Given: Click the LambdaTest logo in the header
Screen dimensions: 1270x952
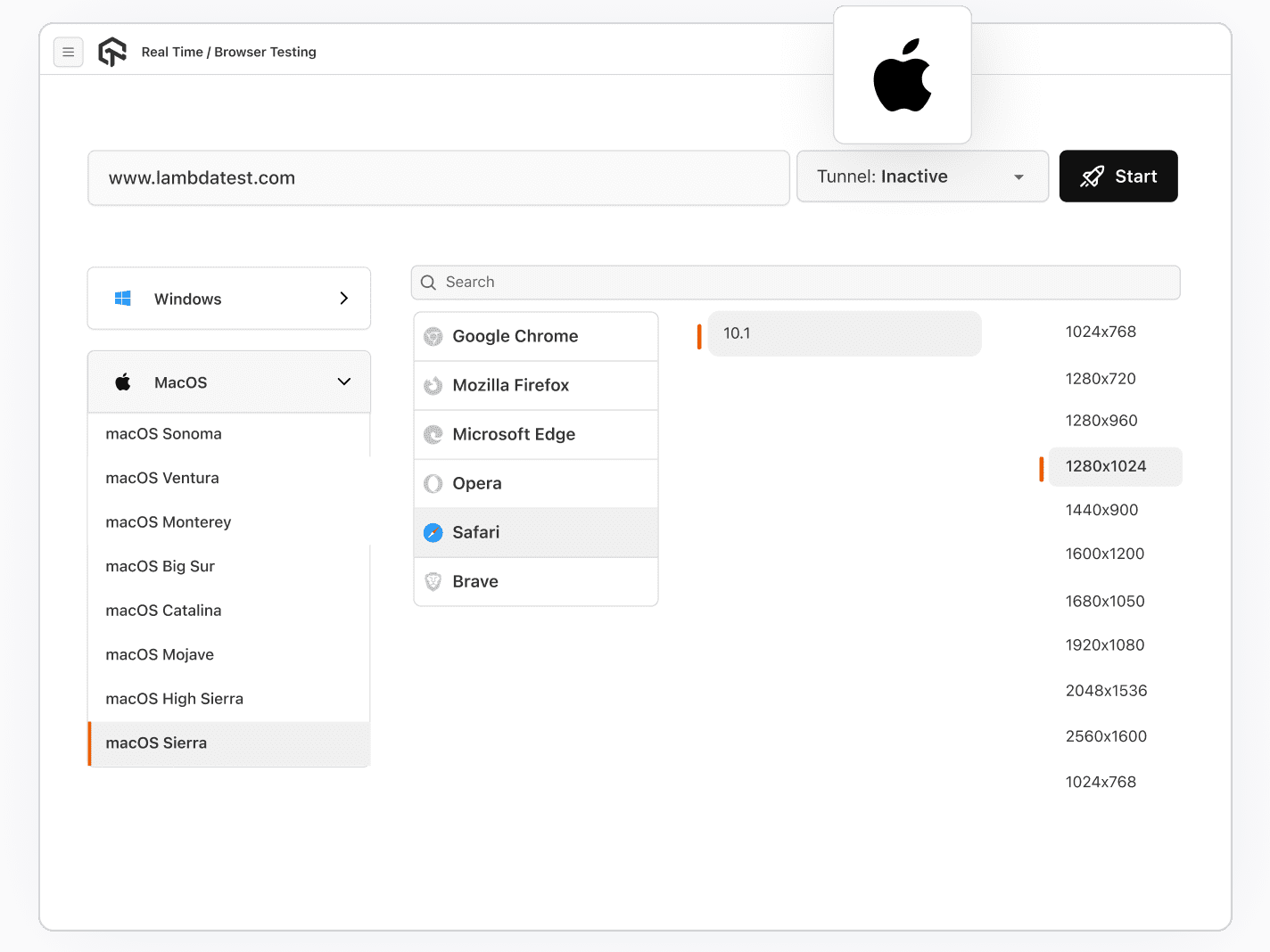Looking at the screenshot, I should [112, 52].
